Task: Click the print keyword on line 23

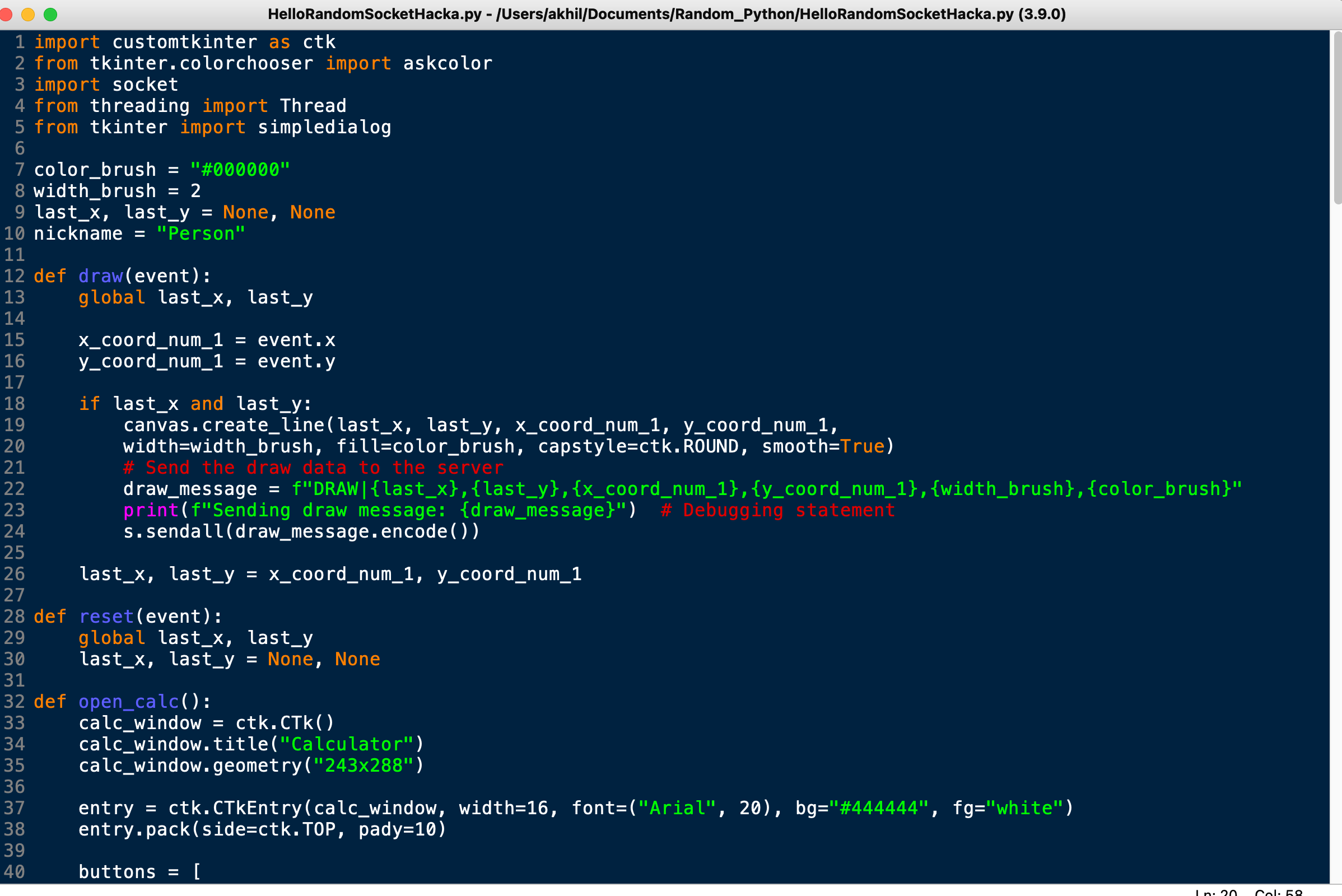Action: click(x=151, y=510)
